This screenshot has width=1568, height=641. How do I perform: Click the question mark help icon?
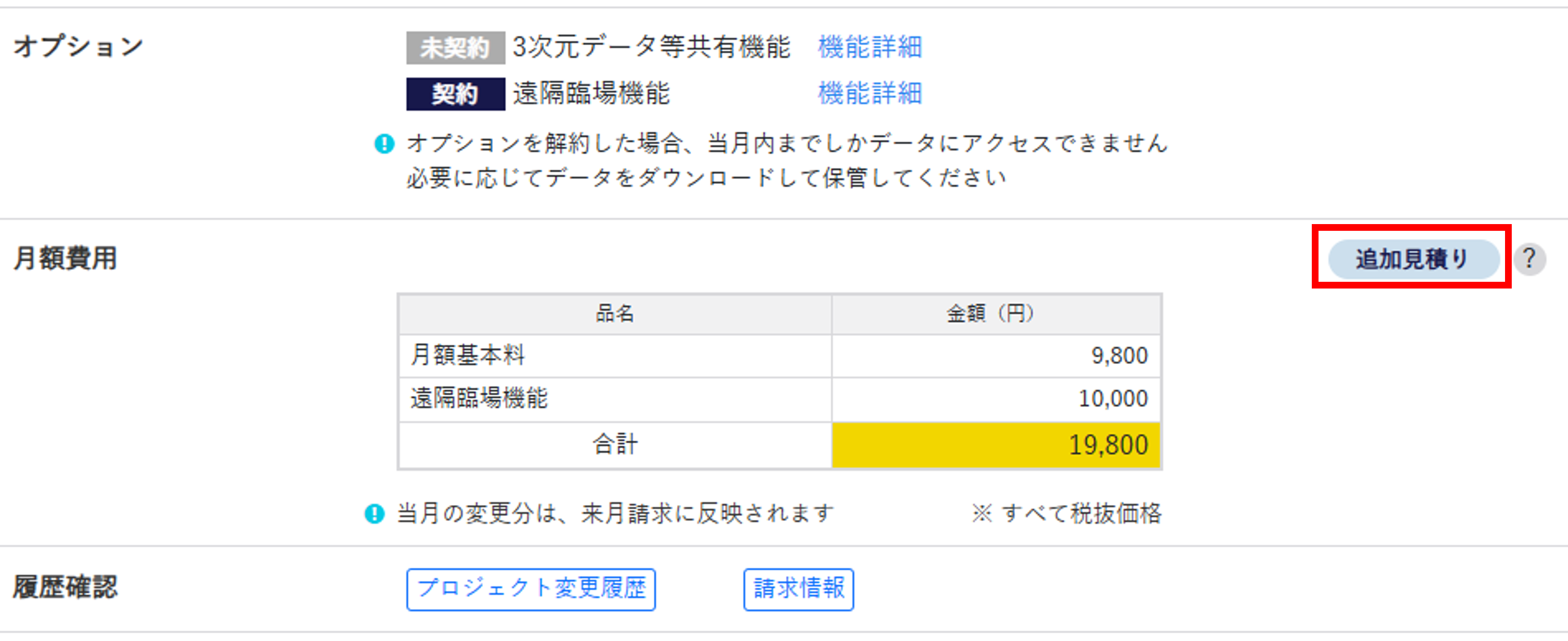1529,259
